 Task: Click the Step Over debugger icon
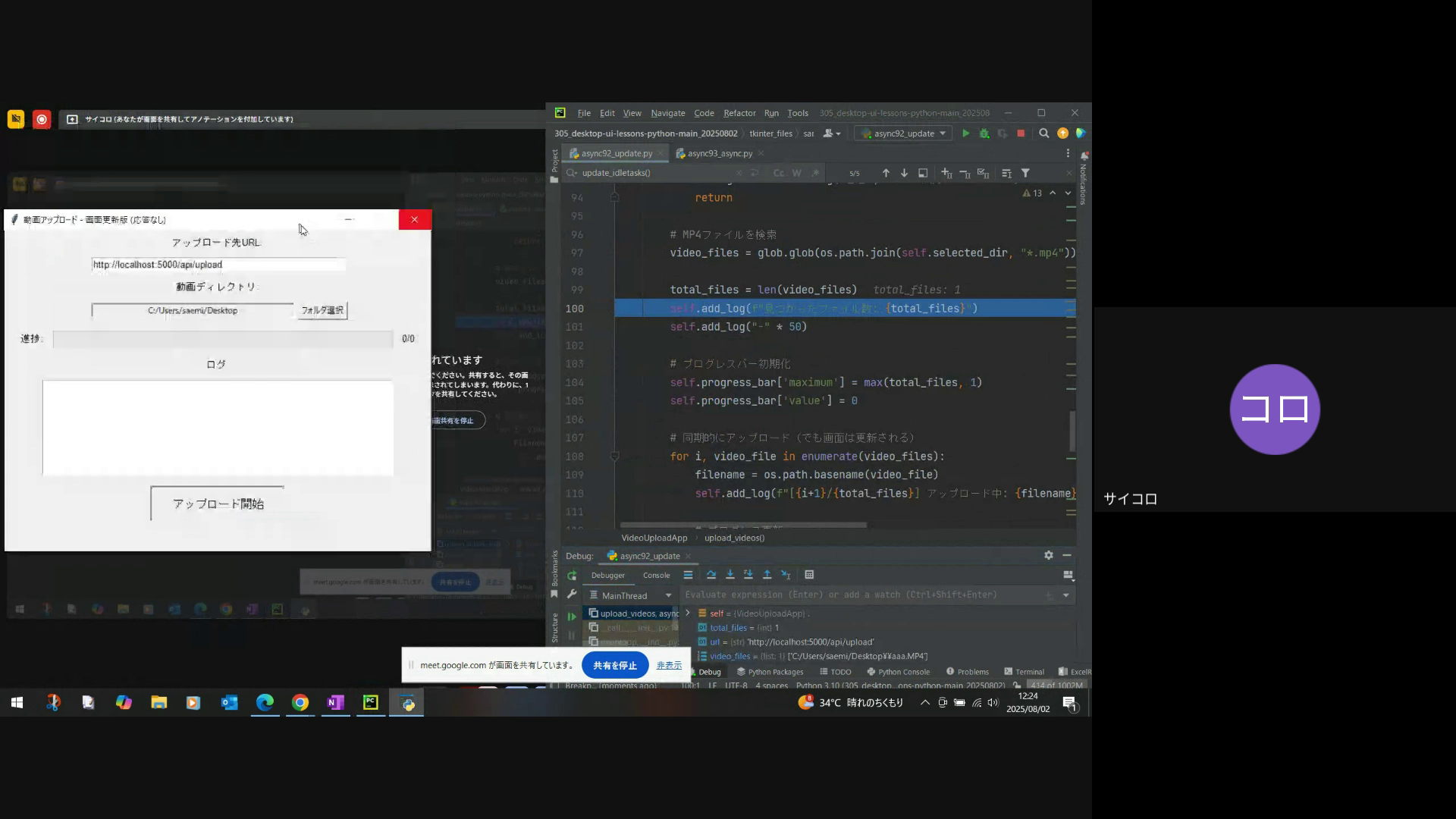[711, 575]
